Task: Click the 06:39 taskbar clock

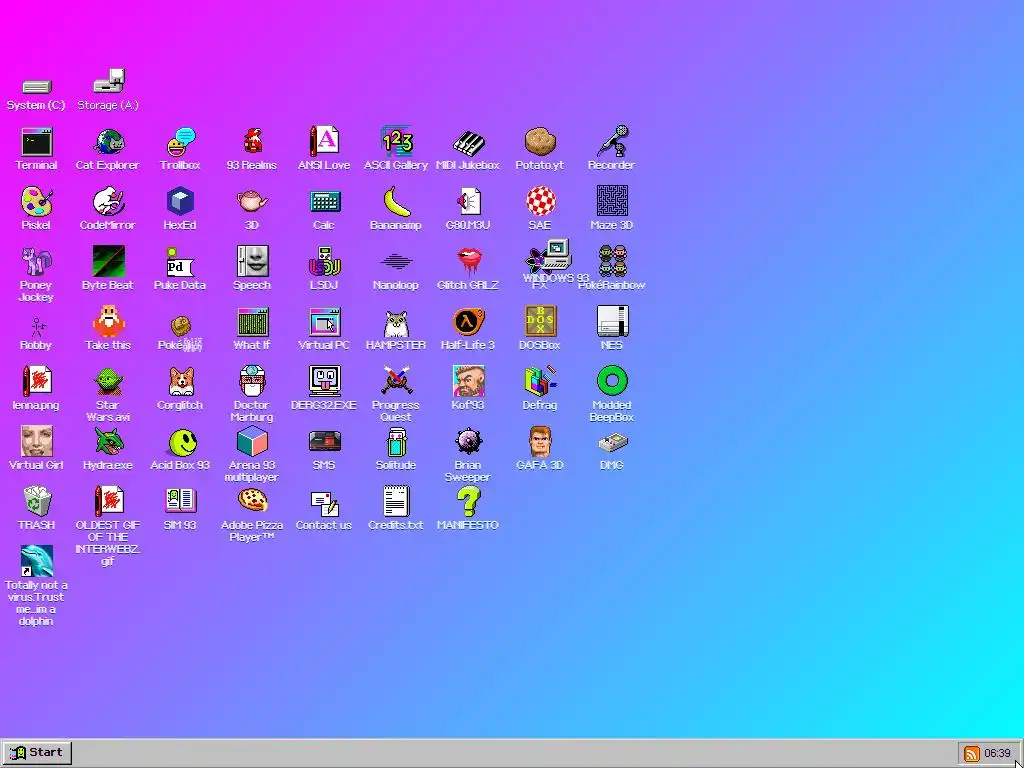Action: (x=997, y=754)
